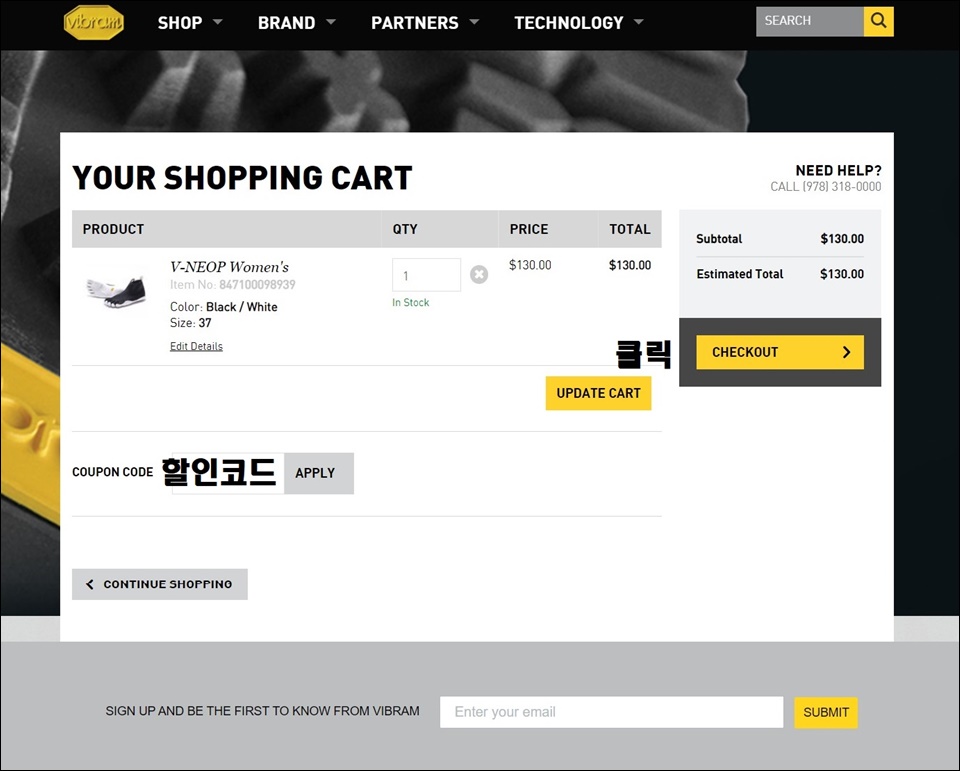Click the yellow search magnifier icon
Image resolution: width=960 pixels, height=771 pixels.
pos(879,21)
